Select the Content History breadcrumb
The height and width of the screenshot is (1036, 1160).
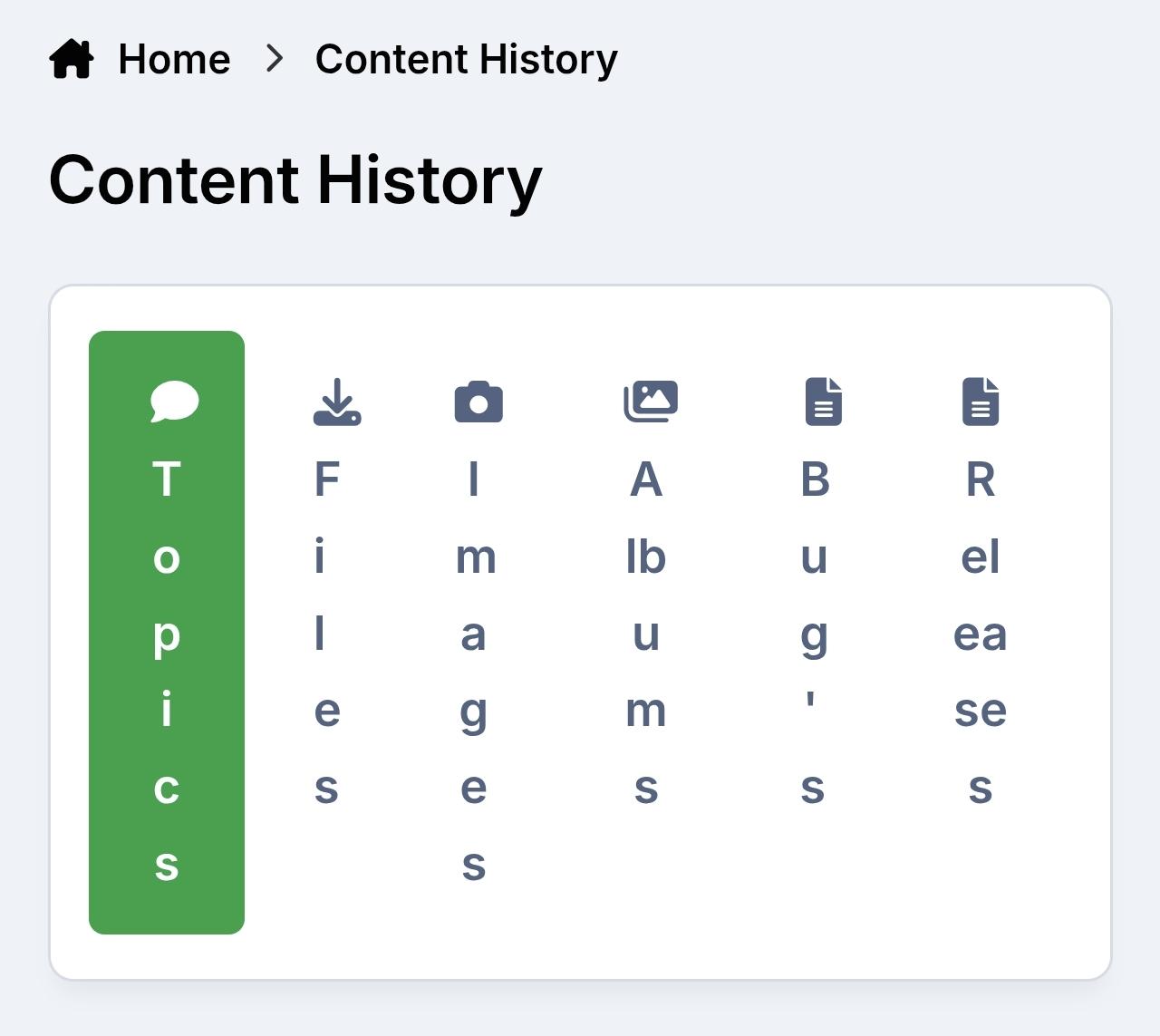[466, 60]
